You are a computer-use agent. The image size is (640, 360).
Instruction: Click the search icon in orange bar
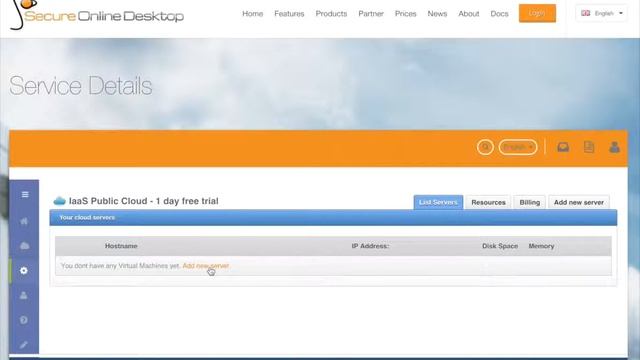[485, 147]
